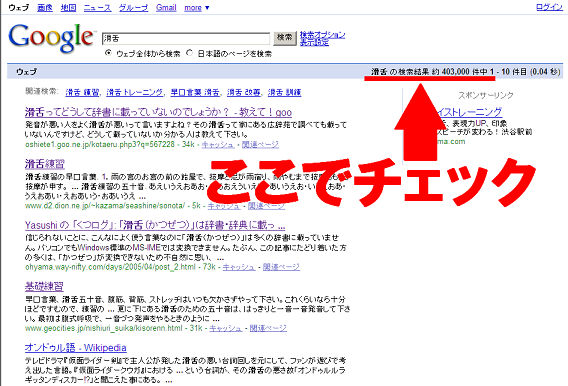The image size is (568, 386).
Task: Open 関連ページ link for oshiete1.goo.ne.jp result
Action: (x=260, y=144)
